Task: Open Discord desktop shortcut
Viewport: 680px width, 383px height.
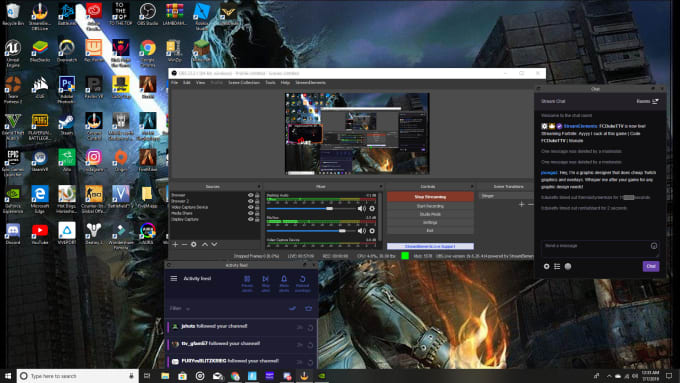Action: tap(13, 233)
